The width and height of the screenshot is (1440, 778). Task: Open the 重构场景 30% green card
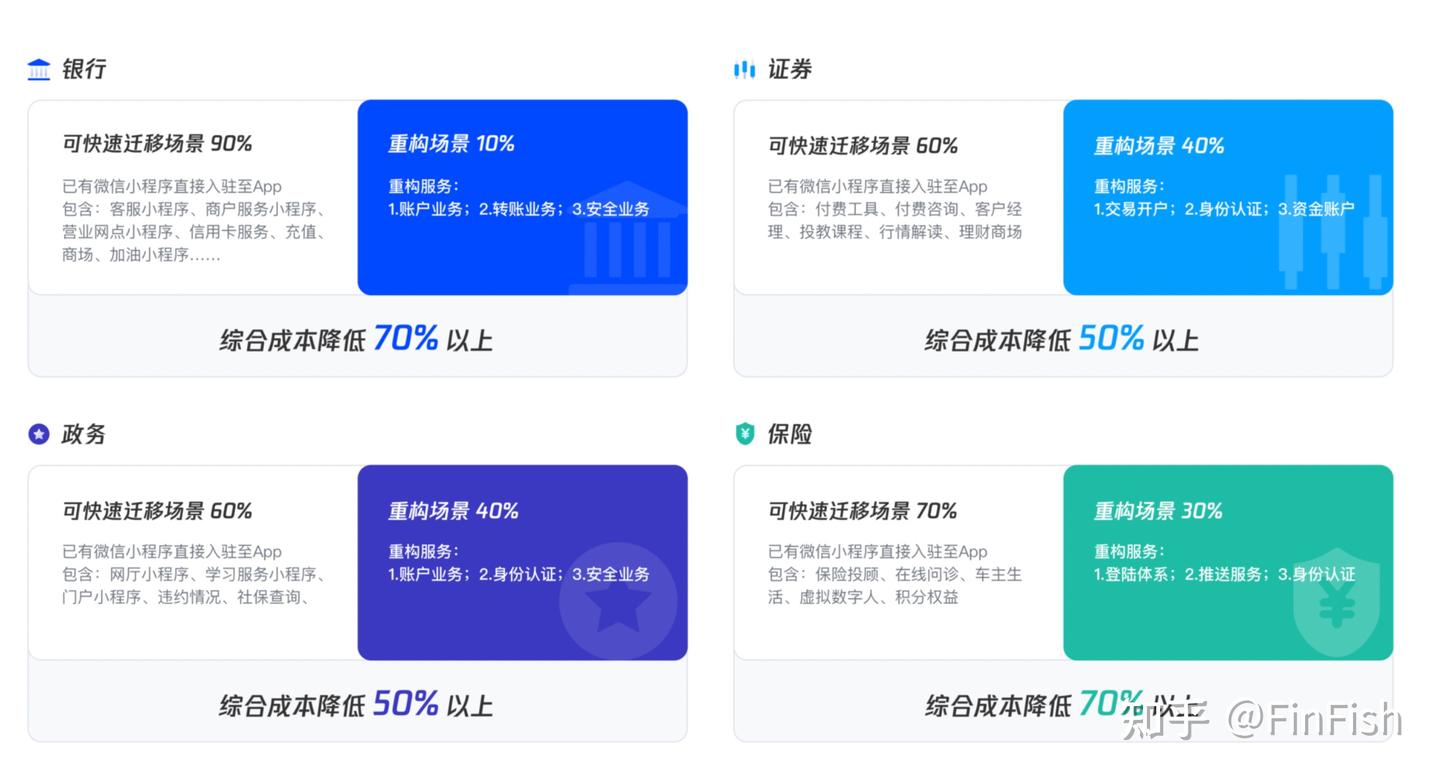tap(1228, 562)
